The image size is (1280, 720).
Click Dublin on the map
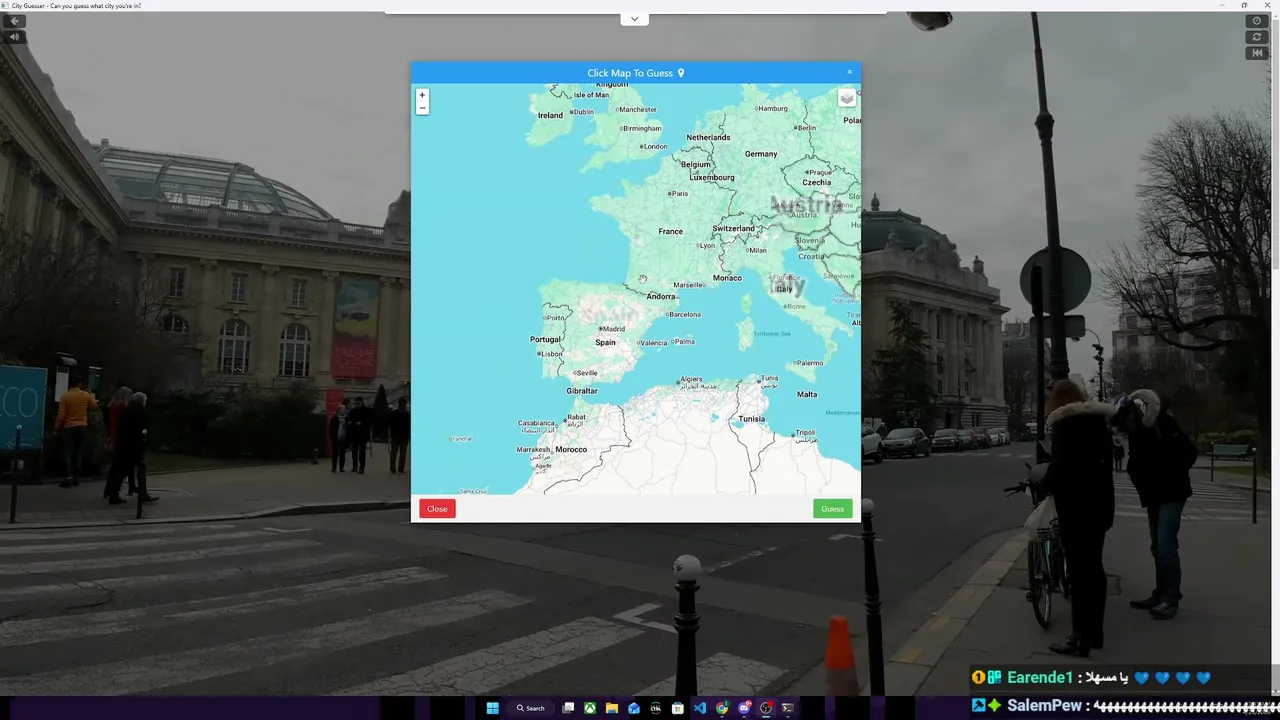click(x=582, y=112)
